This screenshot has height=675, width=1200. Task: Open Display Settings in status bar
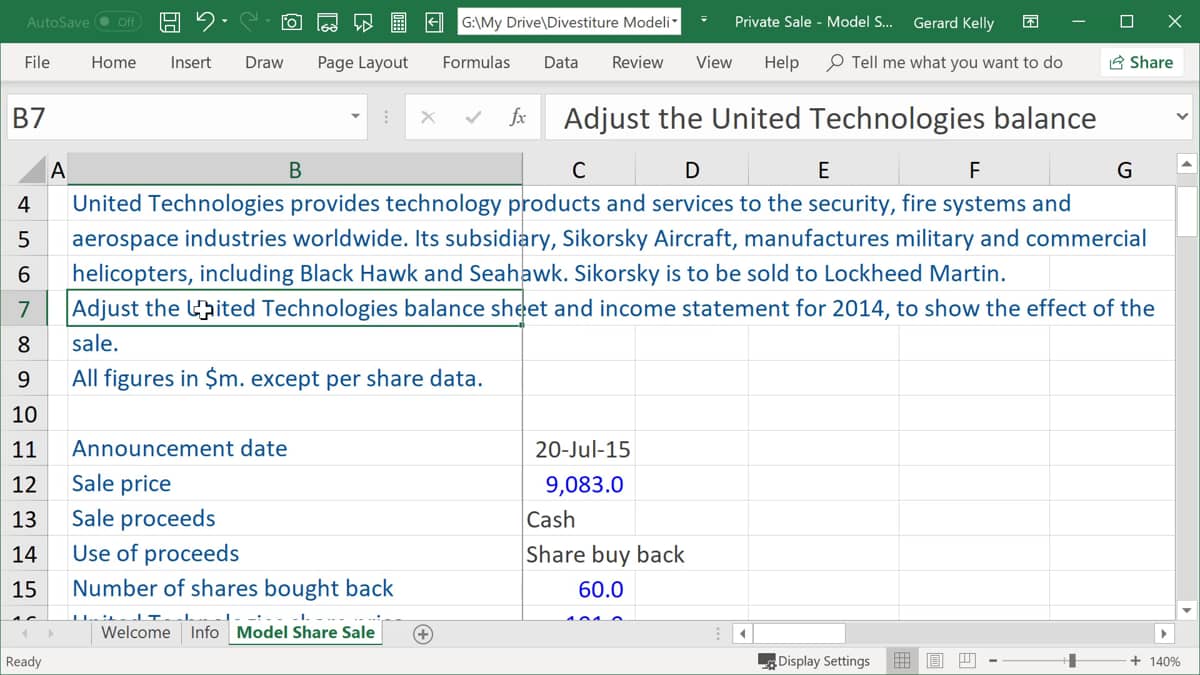814,661
